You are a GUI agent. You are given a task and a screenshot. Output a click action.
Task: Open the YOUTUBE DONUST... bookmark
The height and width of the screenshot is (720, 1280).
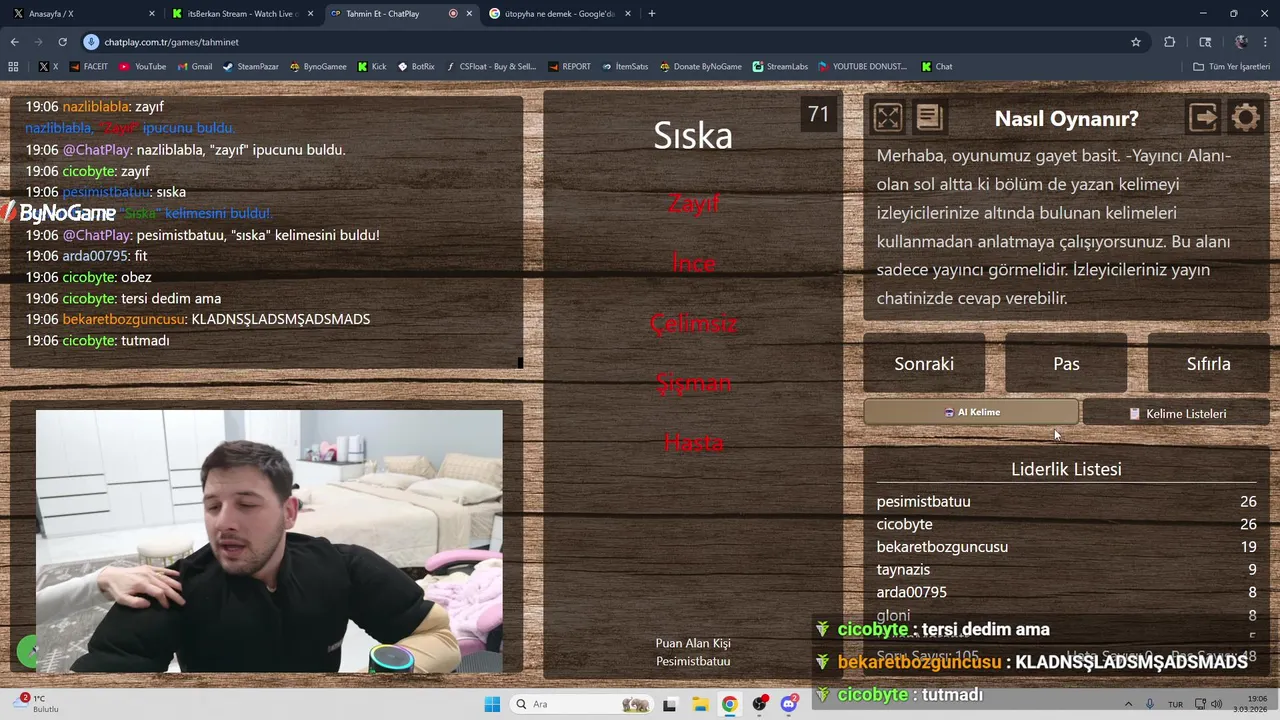pos(862,67)
